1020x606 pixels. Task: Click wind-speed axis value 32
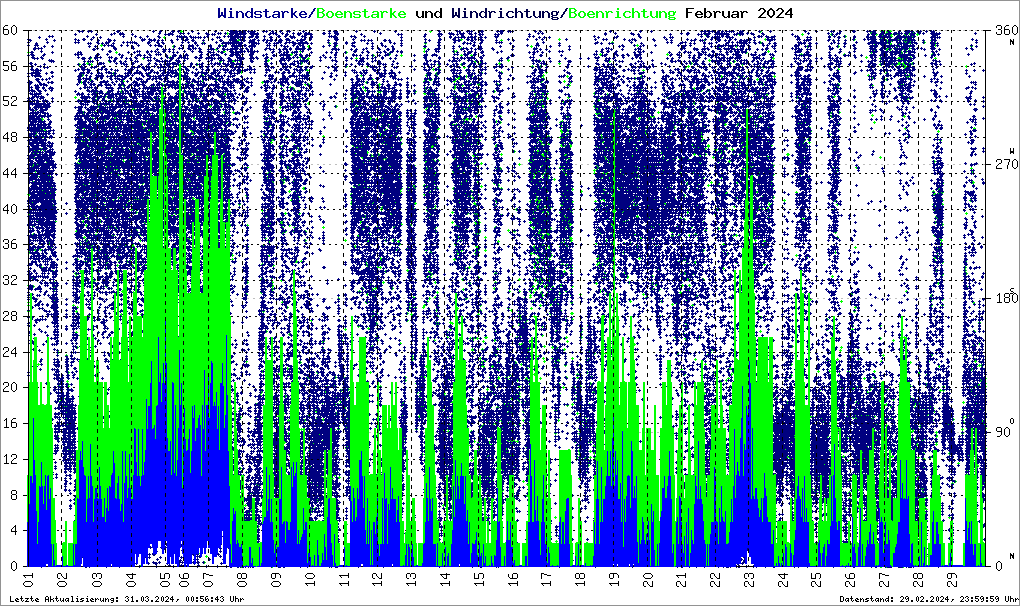[x=10, y=280]
